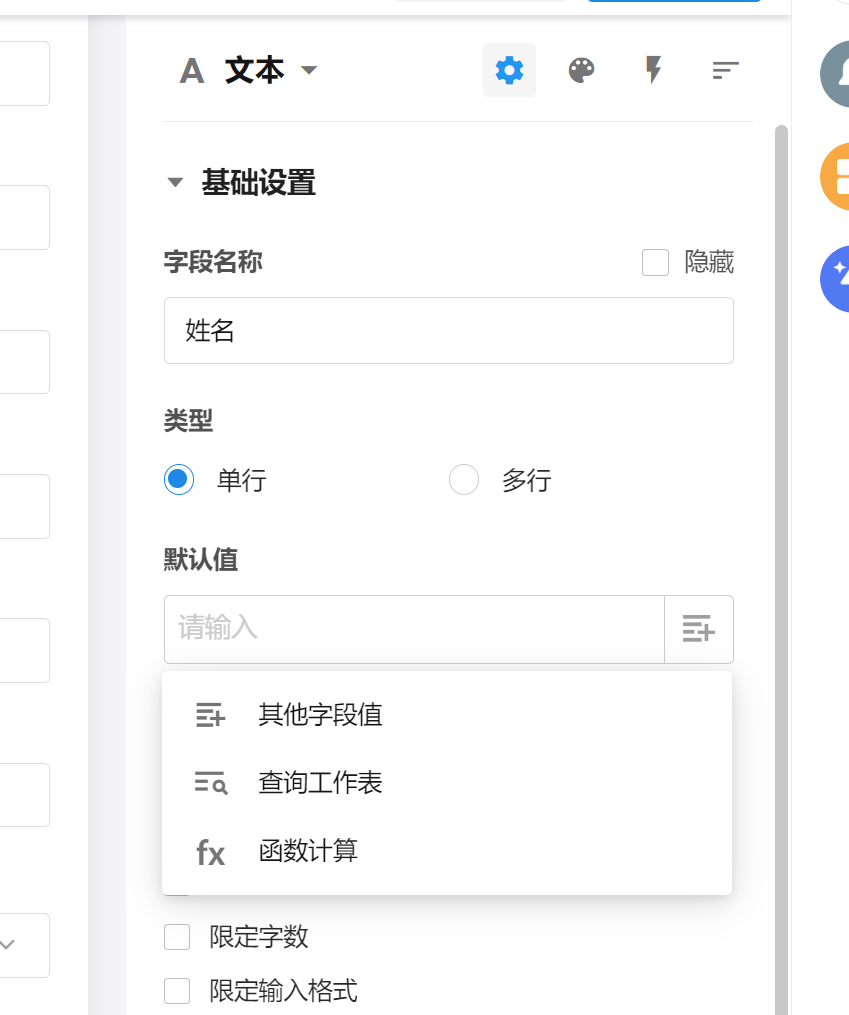
Task: Open the field settings gear tab
Action: (x=509, y=70)
